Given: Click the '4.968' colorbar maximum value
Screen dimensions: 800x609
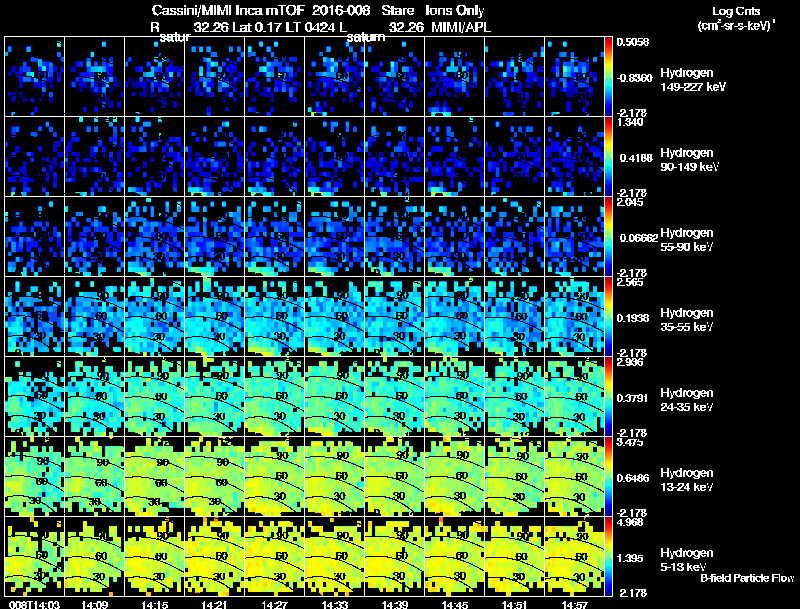Looking at the screenshot, I should pos(631,522).
